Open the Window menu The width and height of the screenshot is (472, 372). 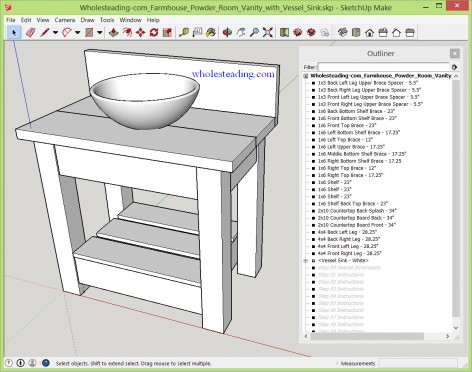(130, 20)
